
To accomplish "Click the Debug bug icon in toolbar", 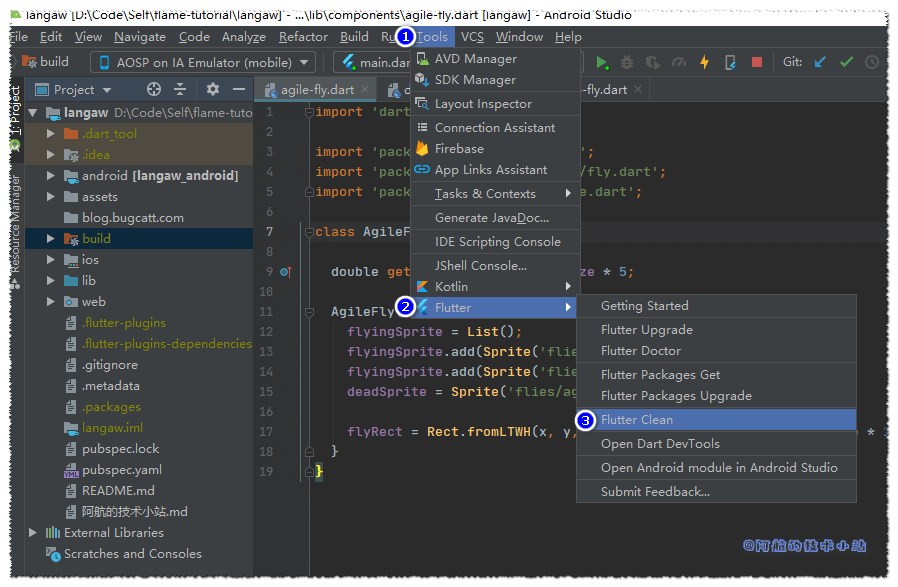I will tap(627, 62).
